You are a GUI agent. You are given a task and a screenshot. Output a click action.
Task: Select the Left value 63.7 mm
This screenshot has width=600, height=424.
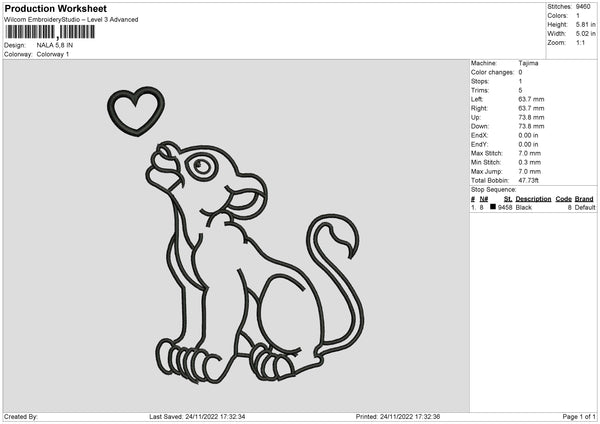531,99
